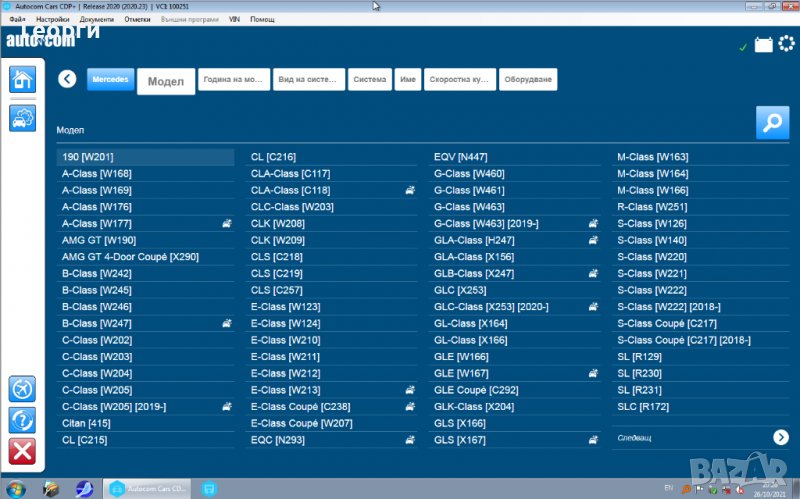Viewport: 800px width, 499px height.
Task: Pick S-Class [W222] from model list
Action: pyautogui.click(x=651, y=290)
